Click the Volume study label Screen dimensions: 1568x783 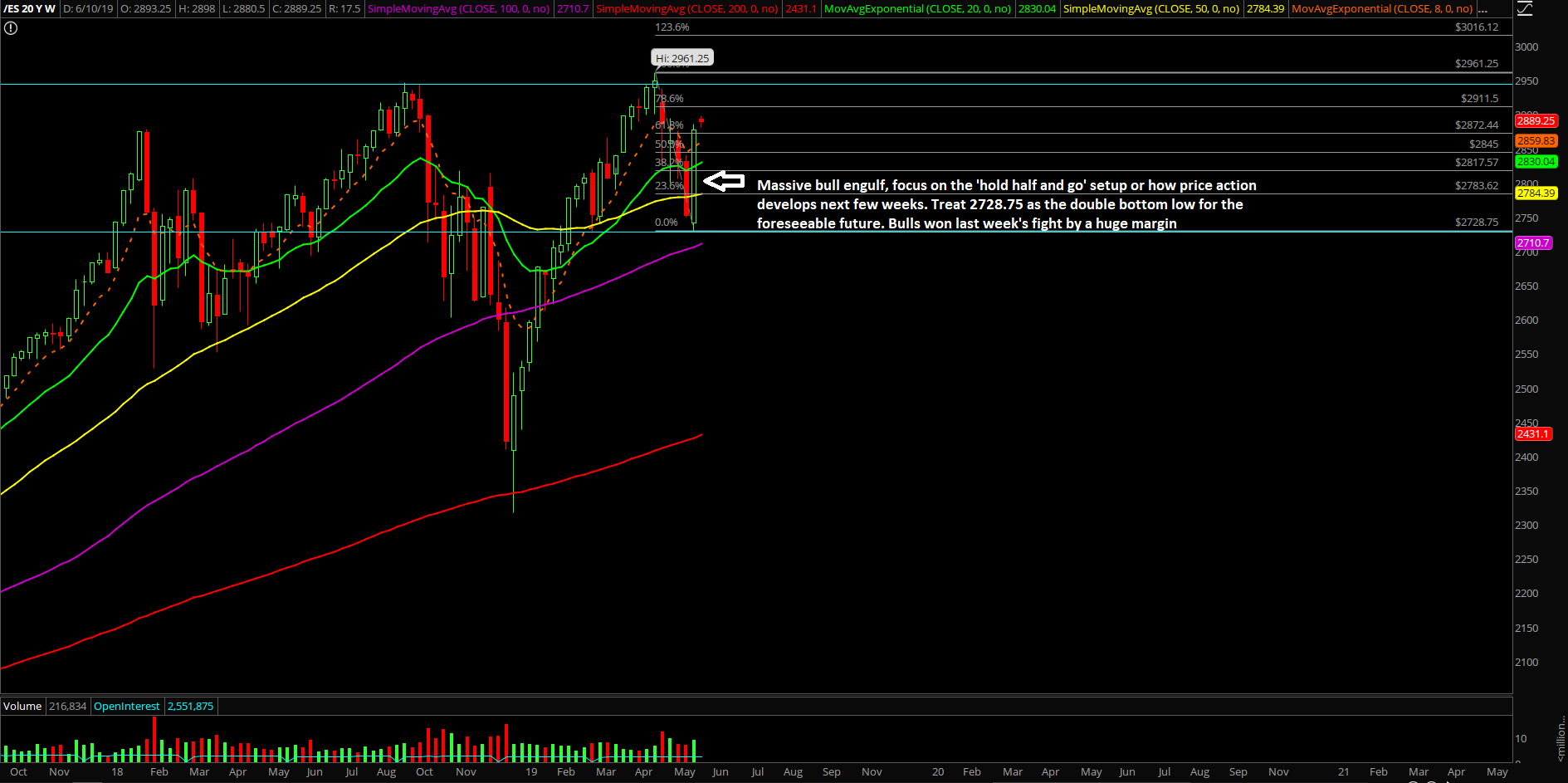click(22, 707)
